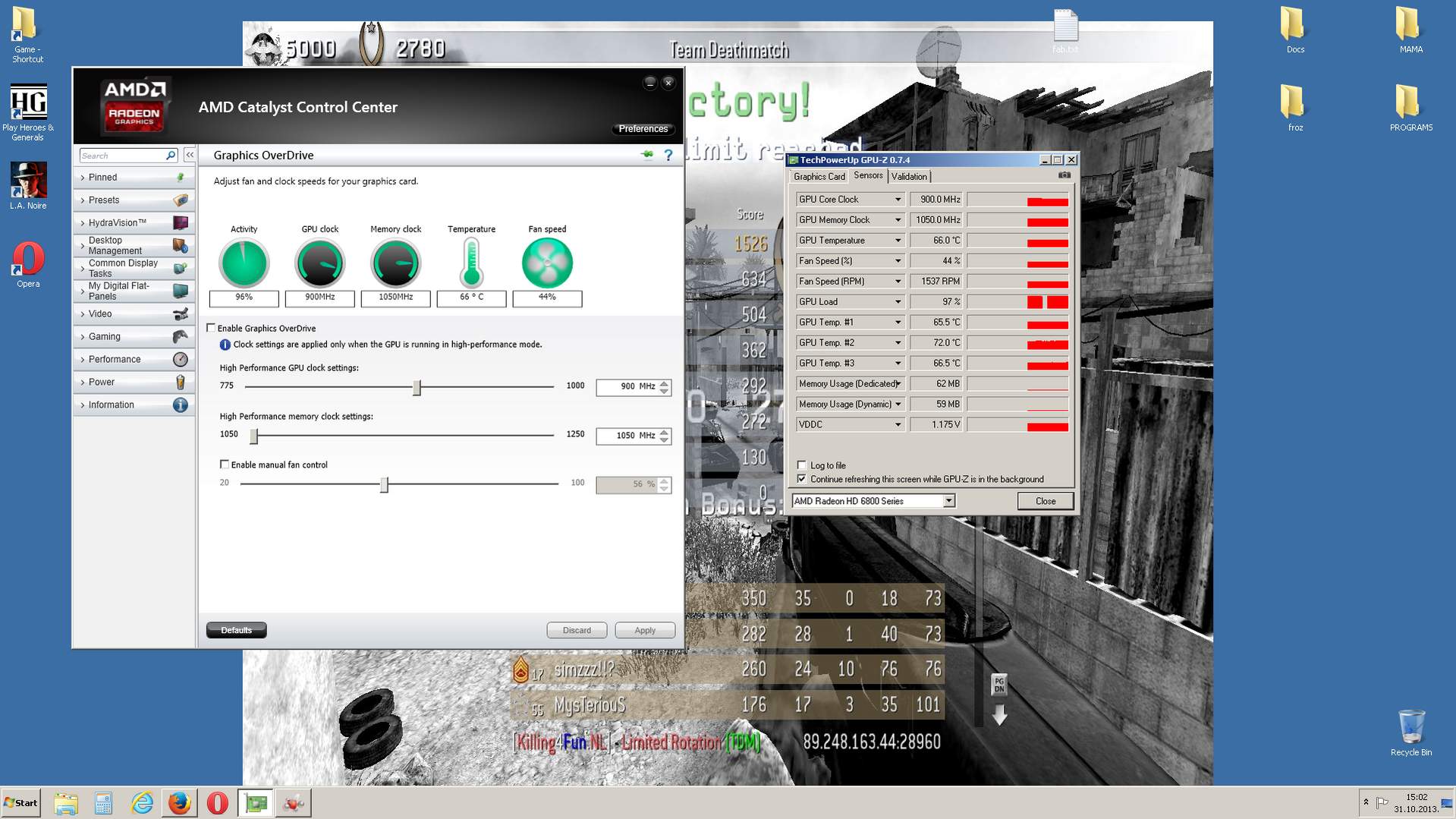Click the Information icon in sidebar
The image size is (1456, 819).
[181, 405]
